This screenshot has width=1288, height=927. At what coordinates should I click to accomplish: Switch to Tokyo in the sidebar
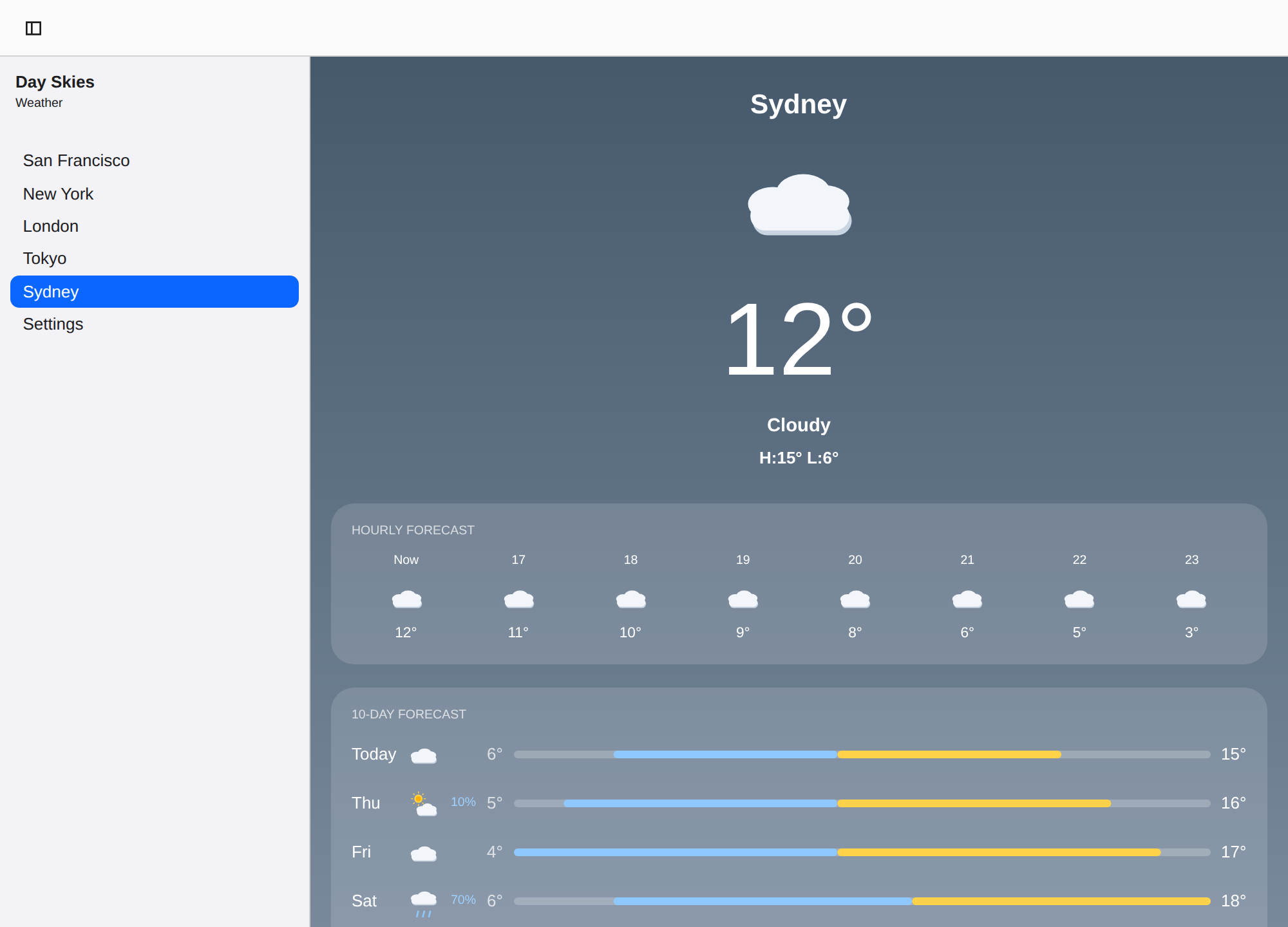155,258
